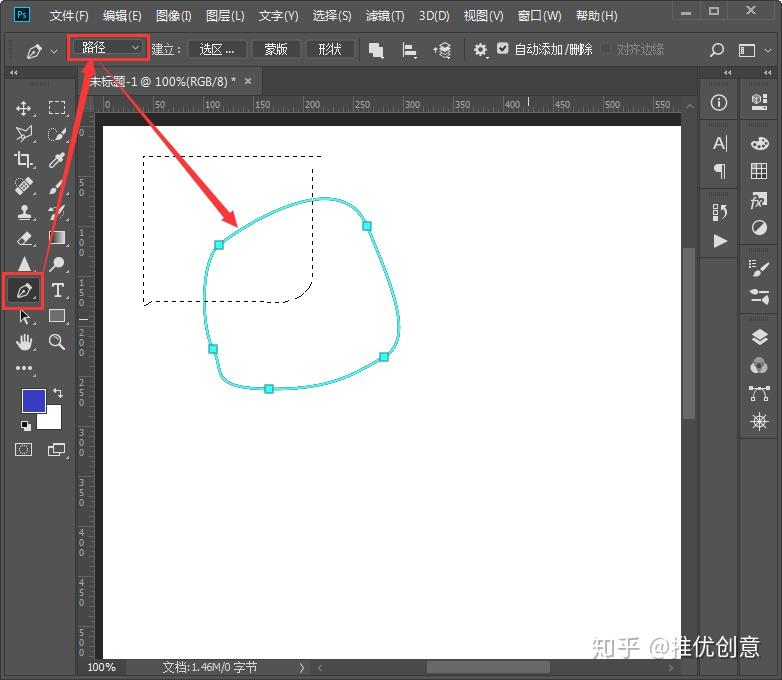Swap foreground and background colors
This screenshot has width=782, height=680.
coord(58,393)
